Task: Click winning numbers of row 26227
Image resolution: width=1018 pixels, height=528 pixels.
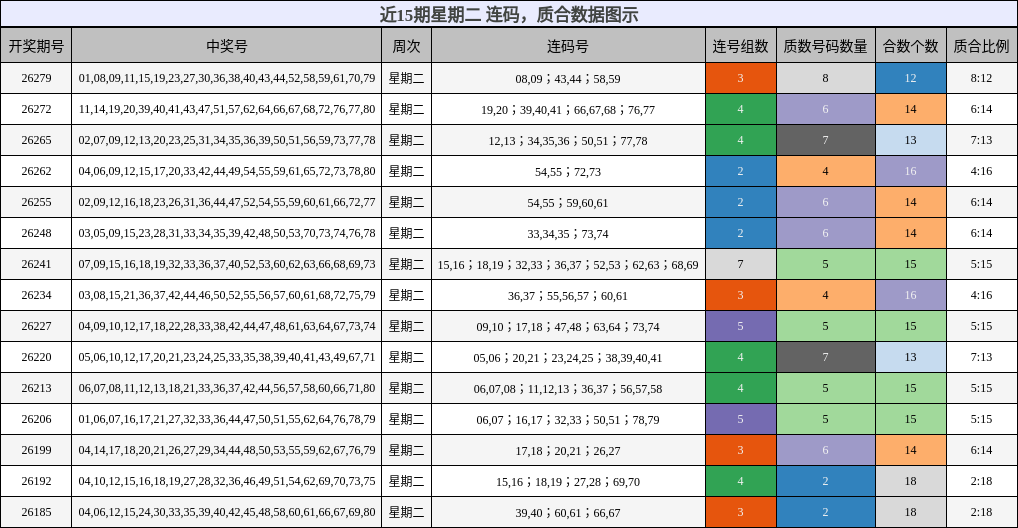Action: pos(227,326)
